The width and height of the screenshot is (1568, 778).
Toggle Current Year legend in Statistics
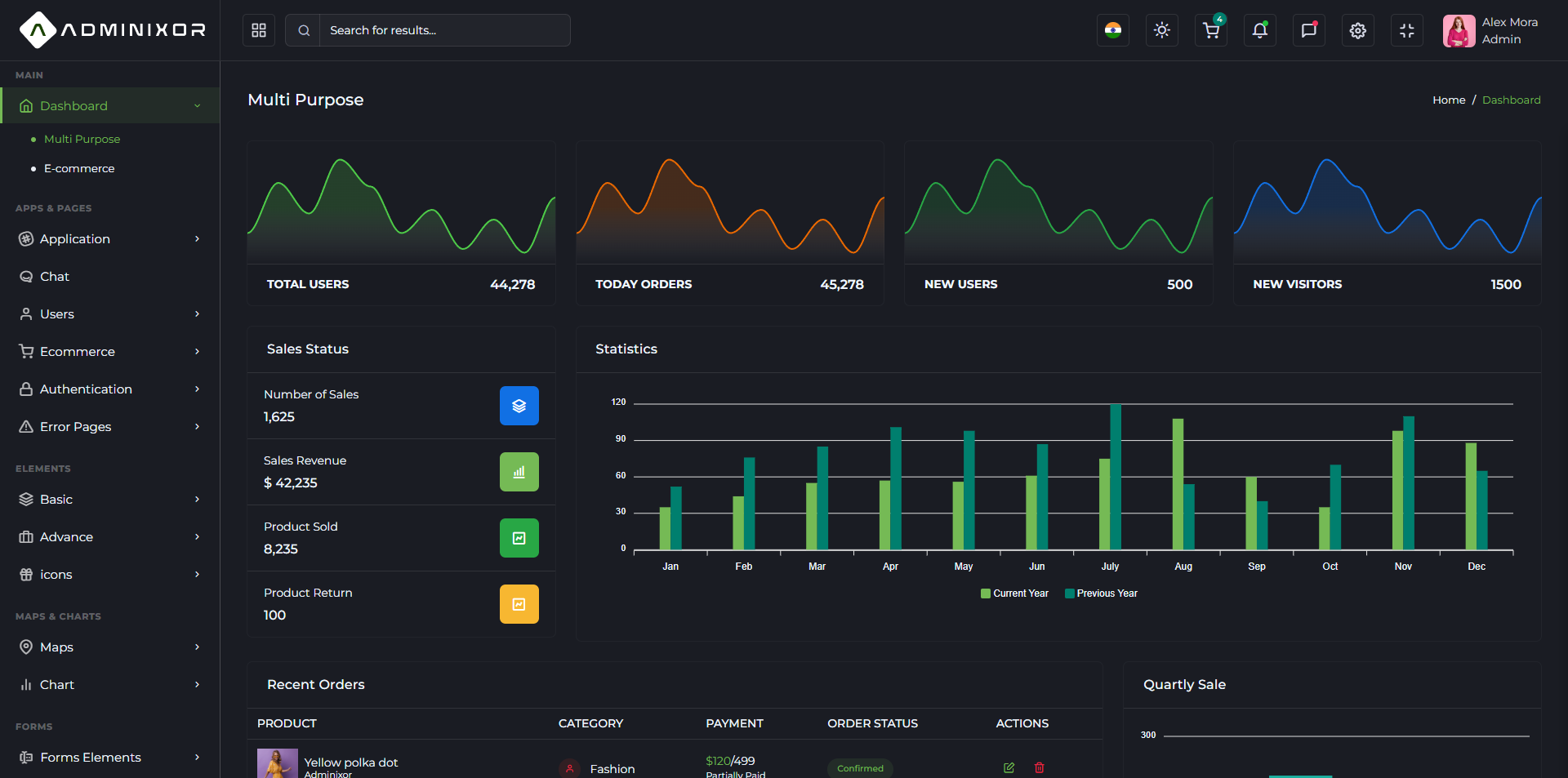(1014, 594)
